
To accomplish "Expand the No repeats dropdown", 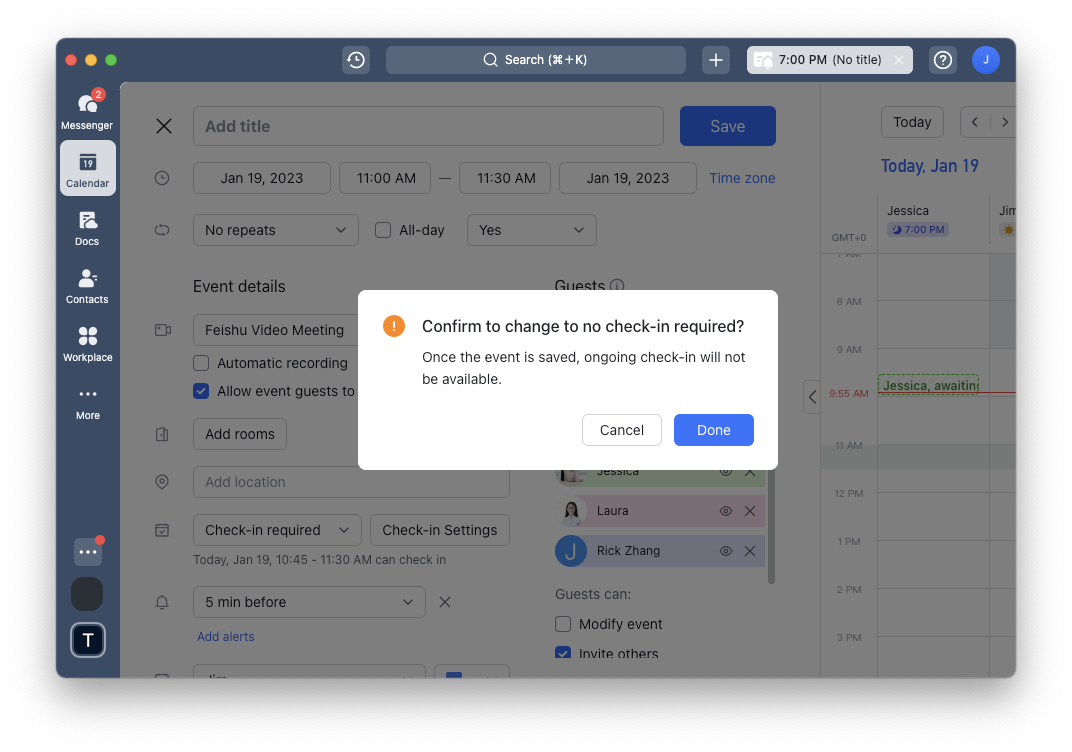I will point(275,230).
